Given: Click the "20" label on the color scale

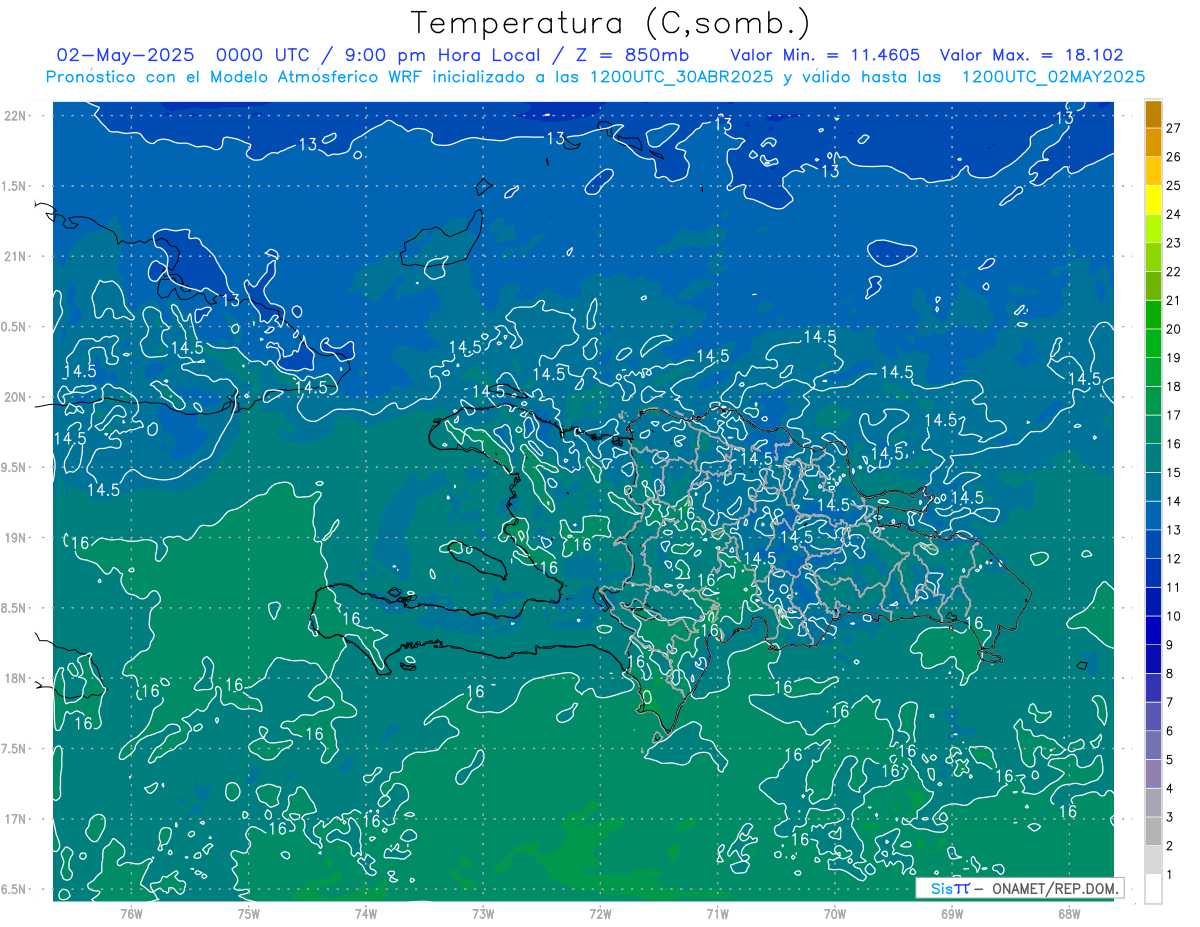Looking at the screenshot, I should coord(1174,329).
